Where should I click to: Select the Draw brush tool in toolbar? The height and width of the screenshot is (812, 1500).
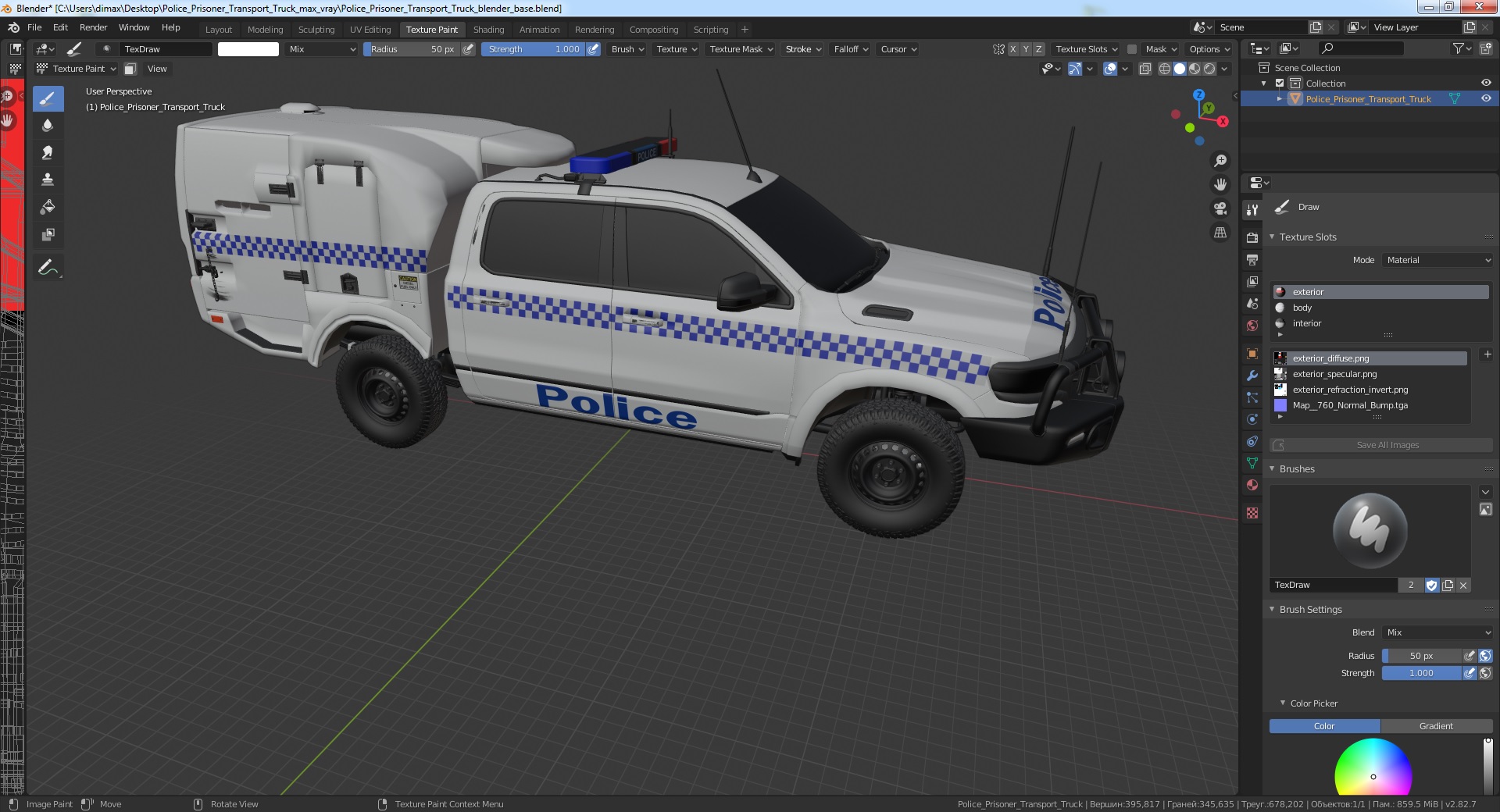point(48,98)
